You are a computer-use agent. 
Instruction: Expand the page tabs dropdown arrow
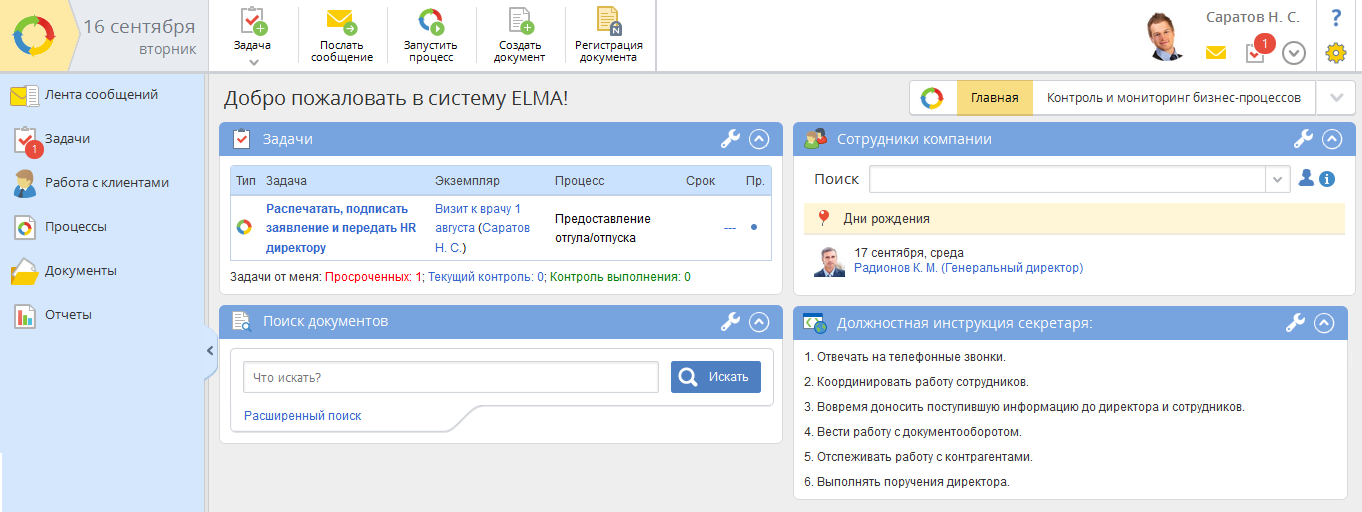[x=1336, y=98]
